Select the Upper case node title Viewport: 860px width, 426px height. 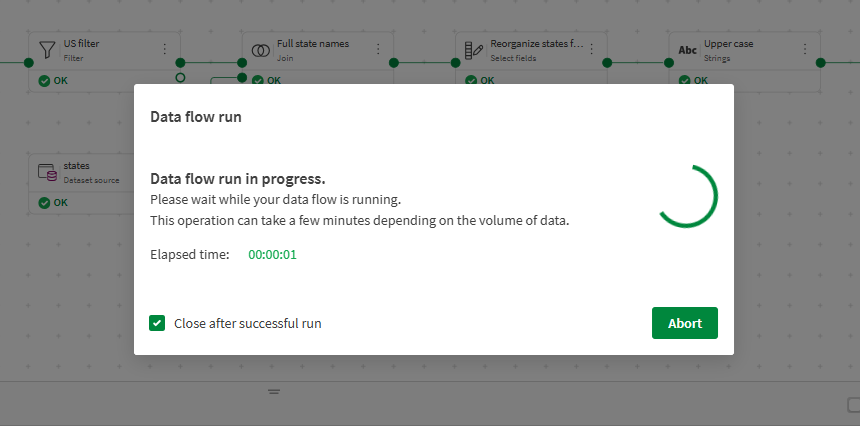click(728, 44)
